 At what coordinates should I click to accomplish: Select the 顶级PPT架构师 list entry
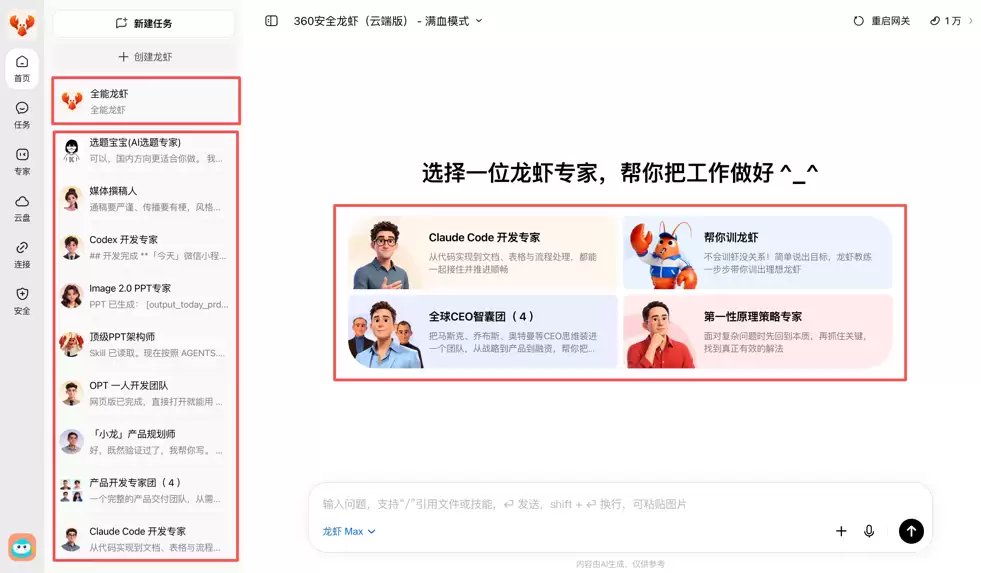(146, 345)
